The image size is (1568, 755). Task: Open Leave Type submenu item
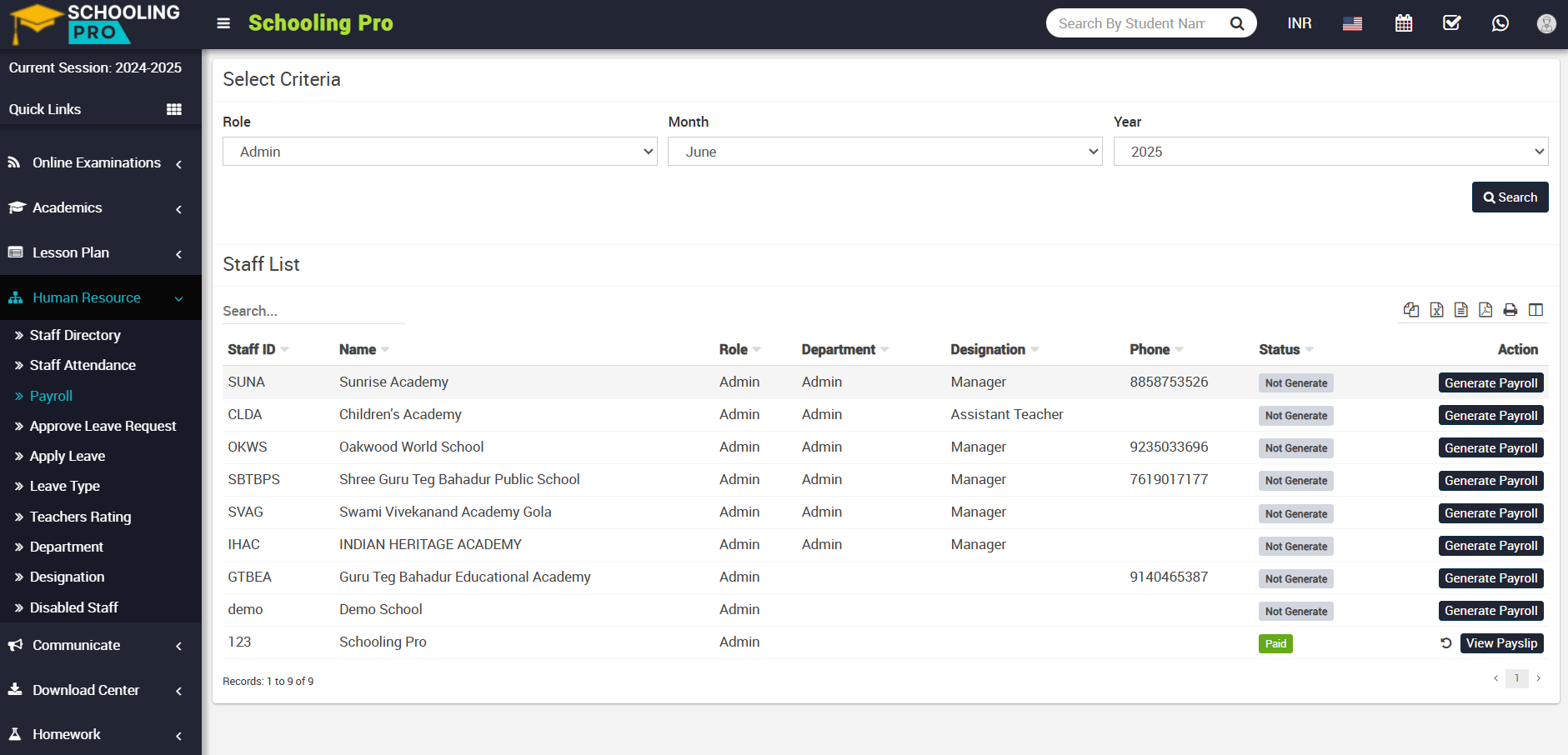point(64,486)
